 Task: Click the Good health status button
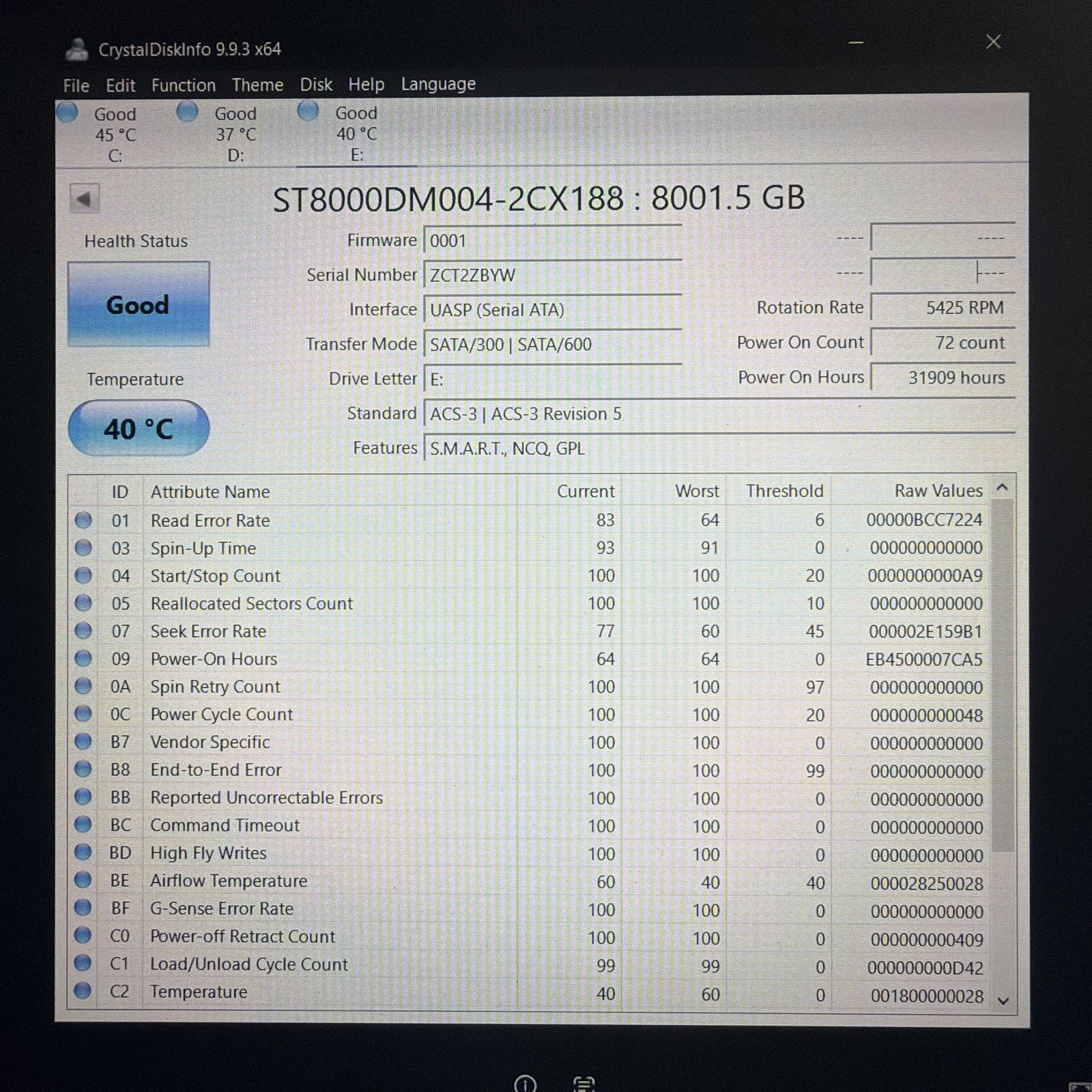pos(138,304)
